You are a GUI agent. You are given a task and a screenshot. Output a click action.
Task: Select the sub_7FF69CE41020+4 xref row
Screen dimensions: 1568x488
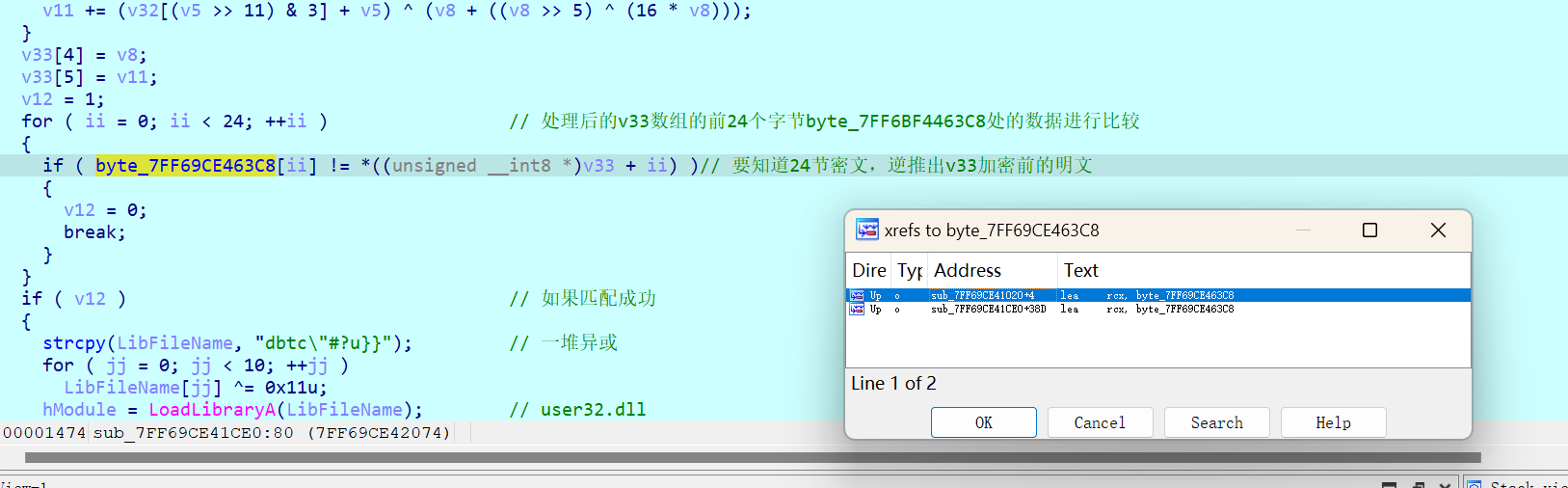click(1158, 295)
